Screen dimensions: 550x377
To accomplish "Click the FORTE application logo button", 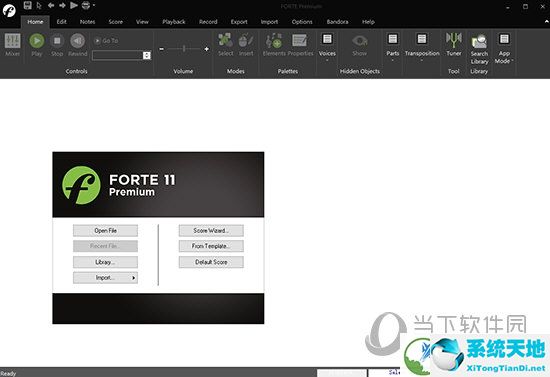I will (9, 10).
